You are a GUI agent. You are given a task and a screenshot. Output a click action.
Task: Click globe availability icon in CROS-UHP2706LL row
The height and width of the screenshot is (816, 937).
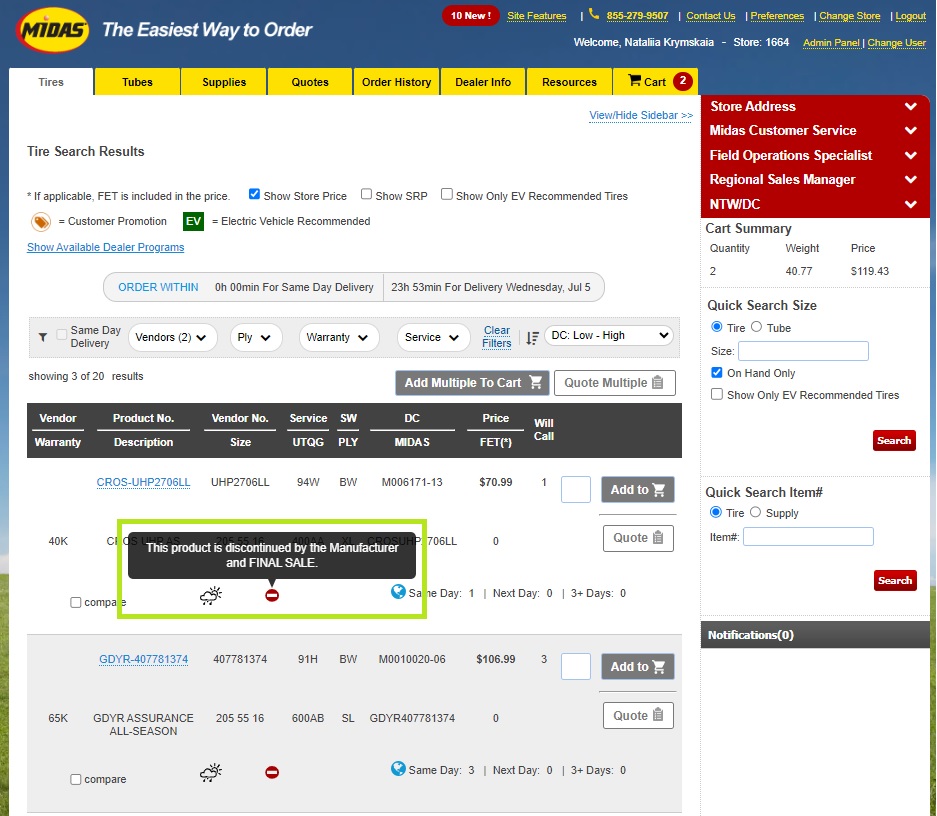coord(398,591)
